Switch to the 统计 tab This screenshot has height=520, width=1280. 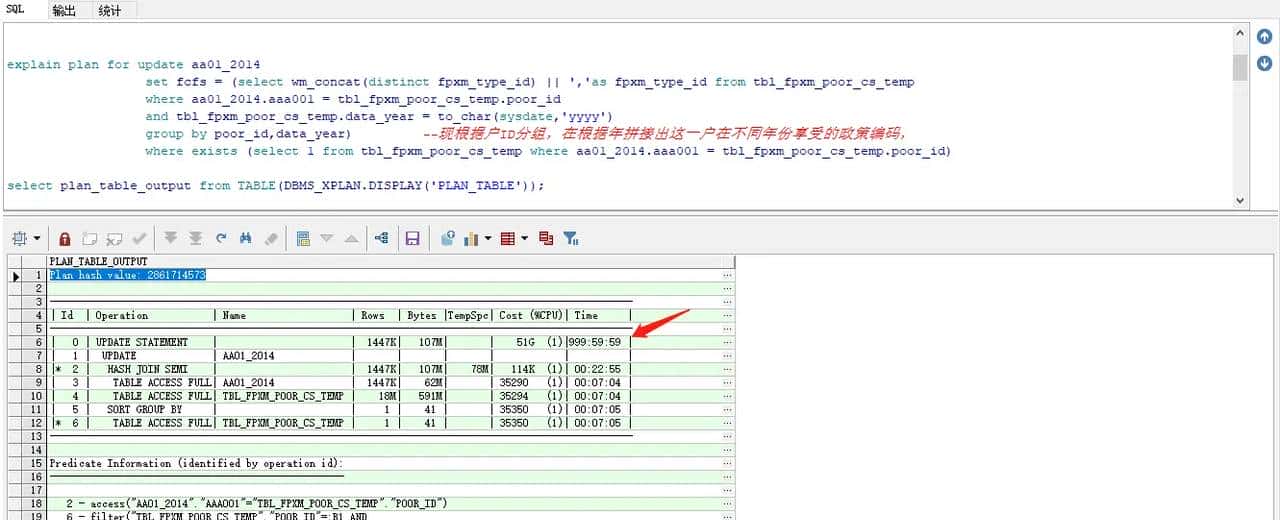110,10
